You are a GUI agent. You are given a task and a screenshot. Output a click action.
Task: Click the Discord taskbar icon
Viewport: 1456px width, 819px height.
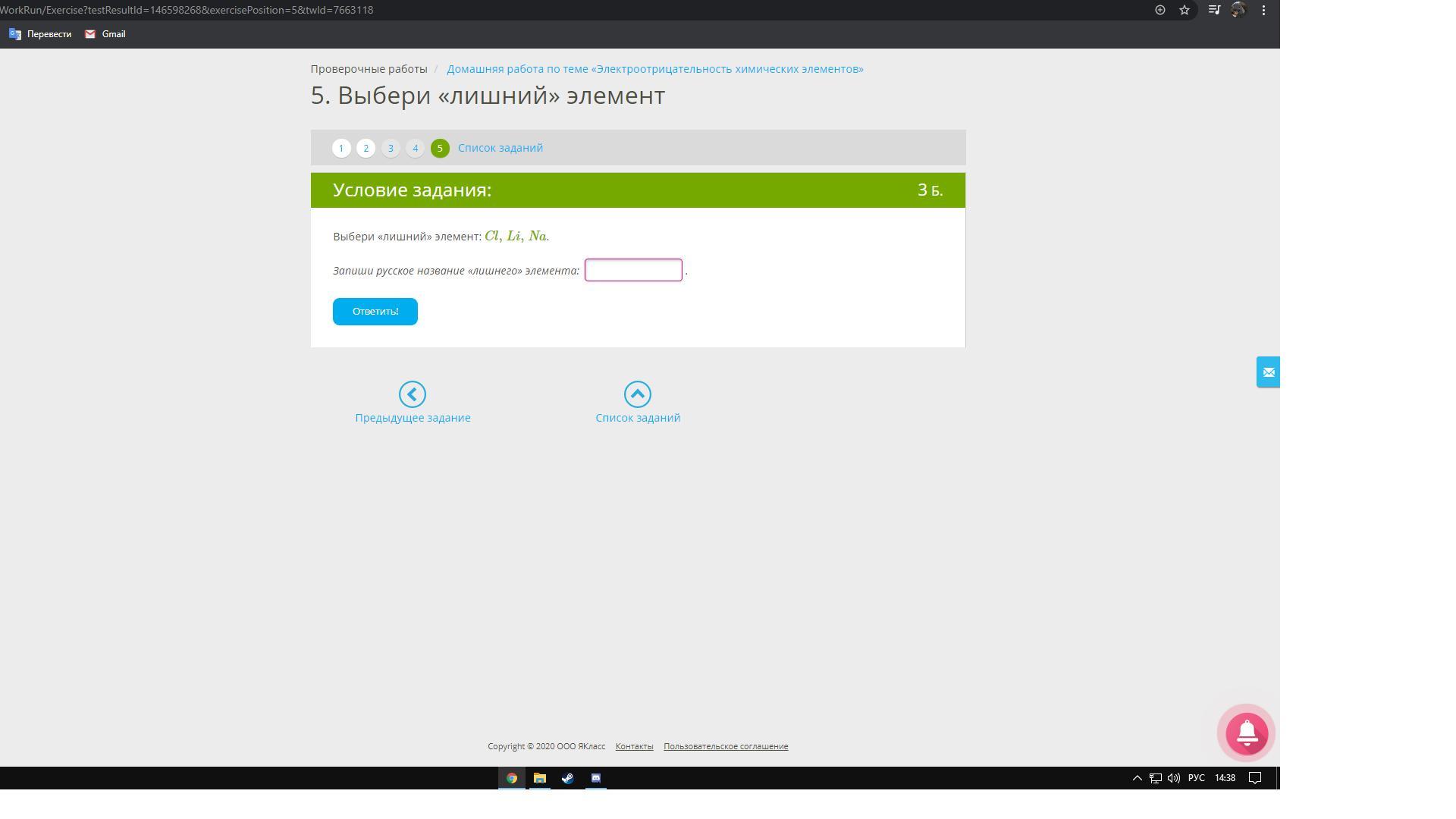click(x=595, y=778)
